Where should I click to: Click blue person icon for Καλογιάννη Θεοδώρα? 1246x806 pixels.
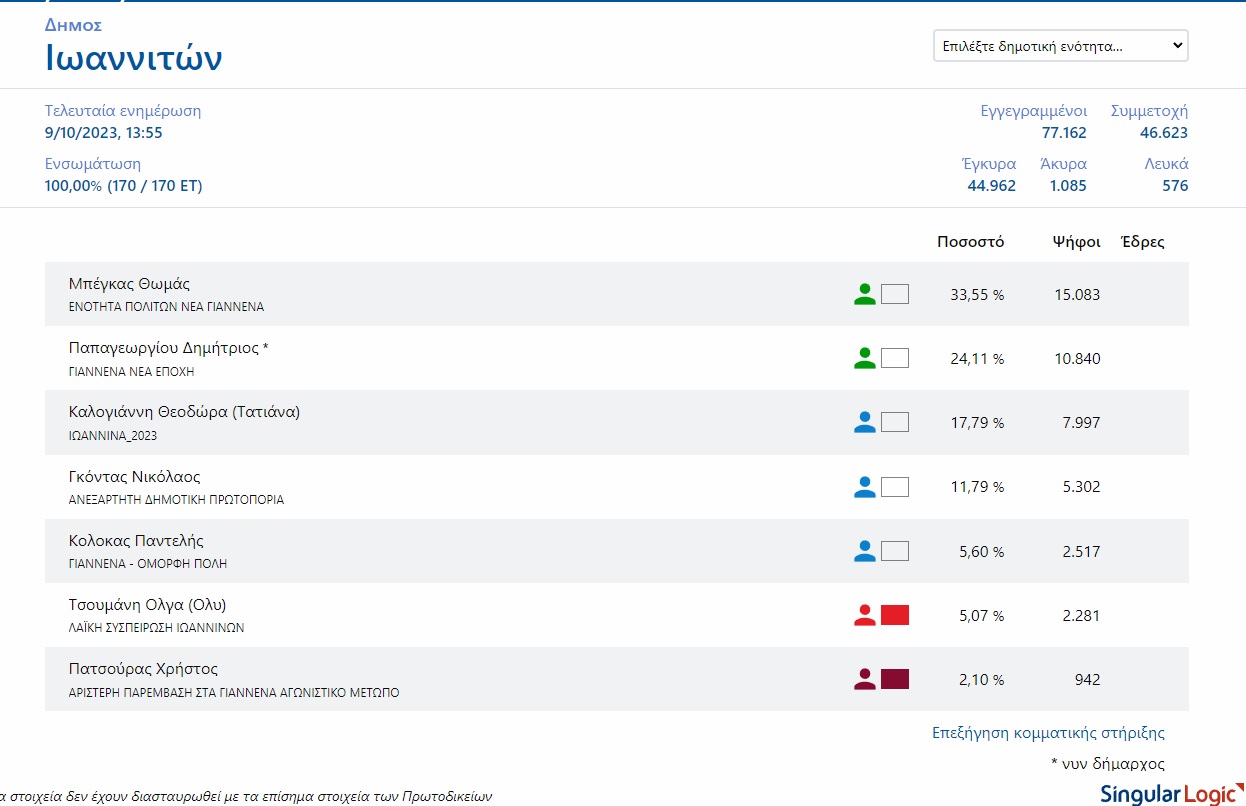865,422
